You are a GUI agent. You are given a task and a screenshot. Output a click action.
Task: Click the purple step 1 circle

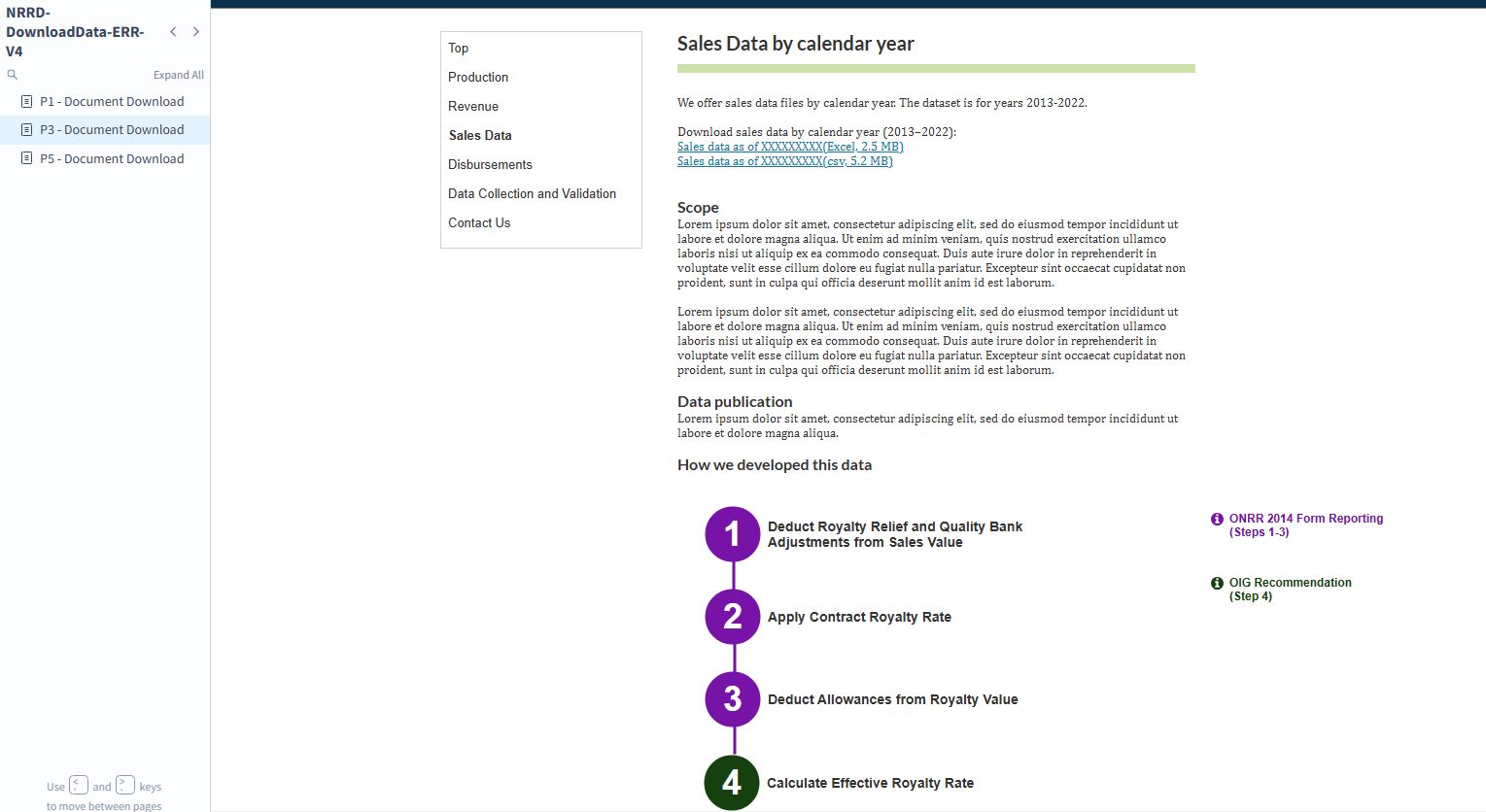point(733,534)
